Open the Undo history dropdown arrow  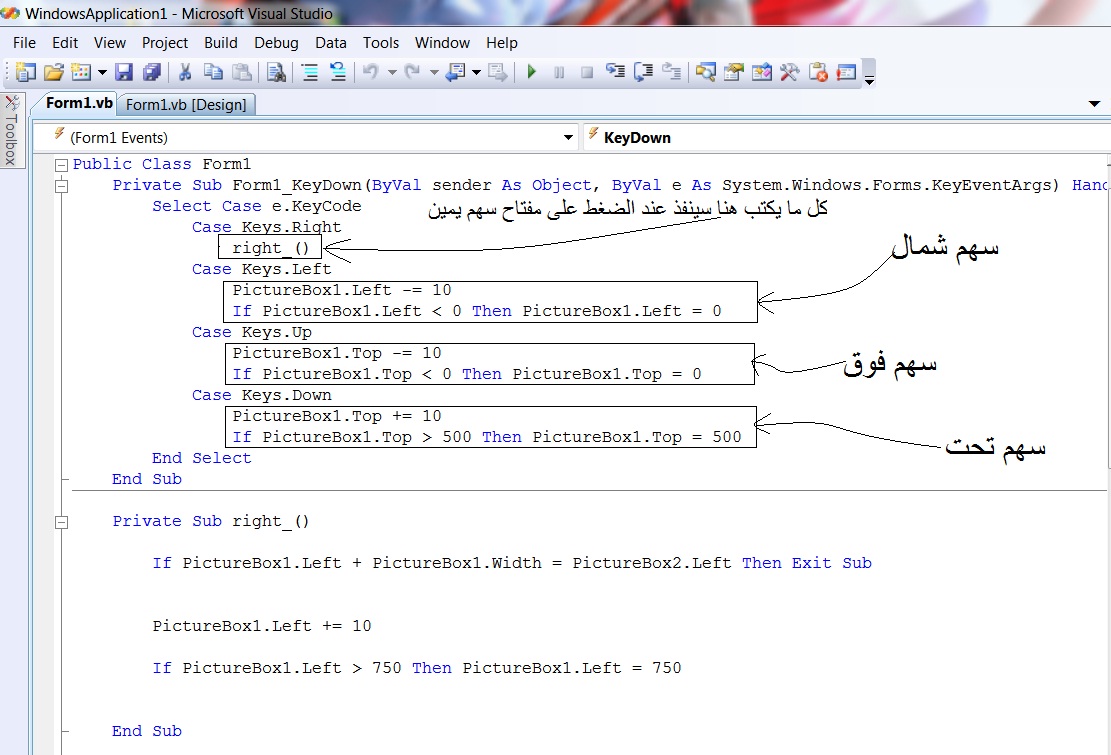pos(391,72)
